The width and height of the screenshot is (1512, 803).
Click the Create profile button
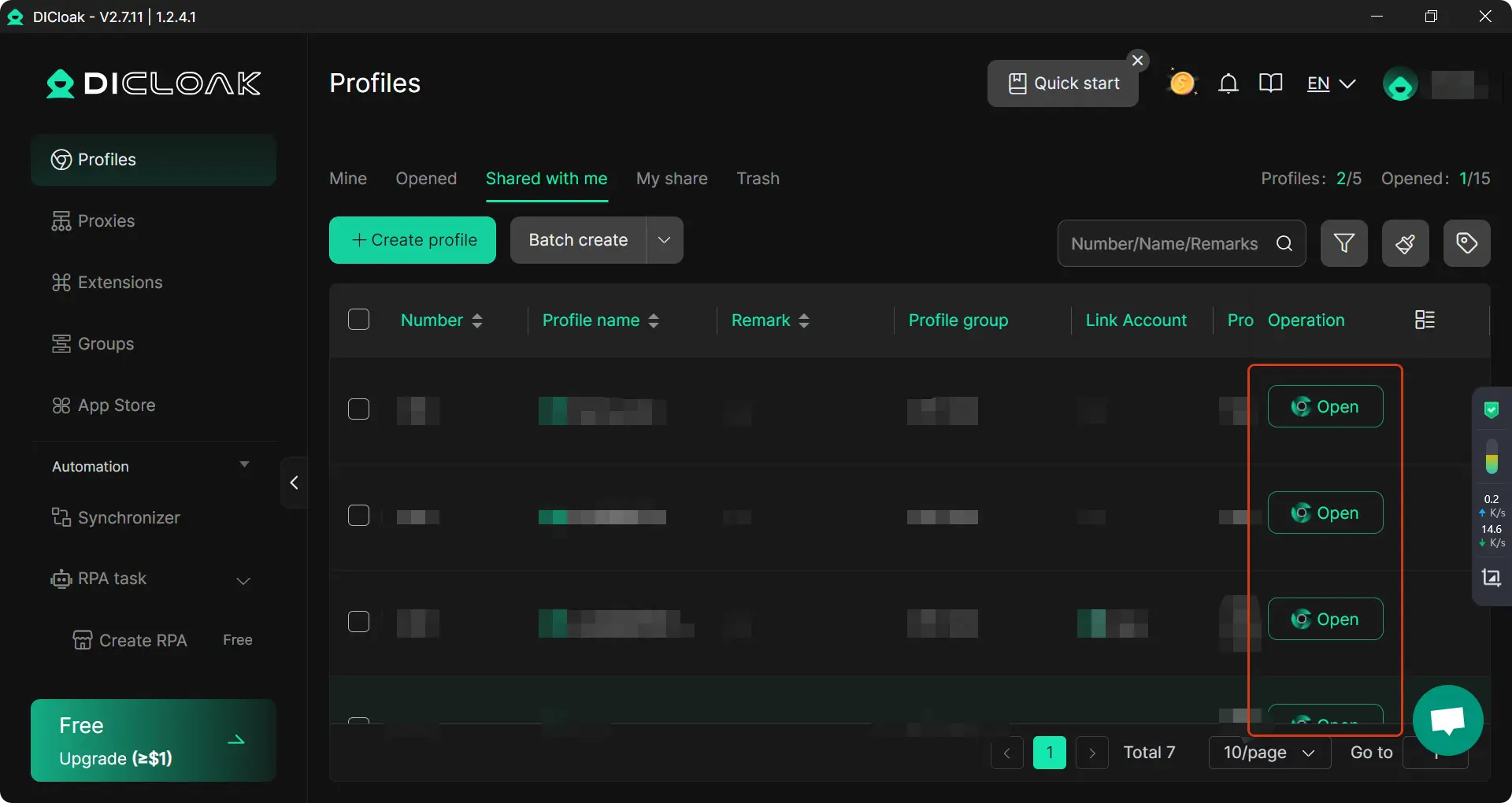[413, 240]
